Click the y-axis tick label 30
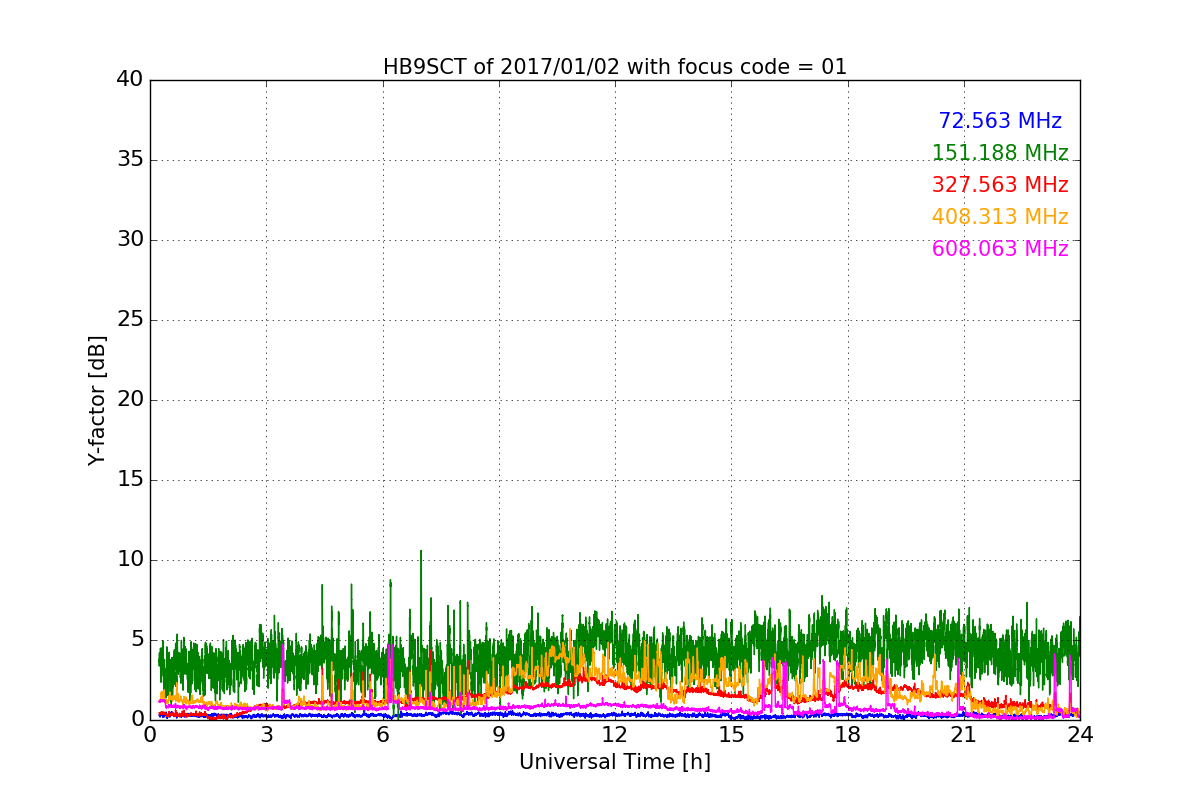Screen dimensions: 1200x800 click(130, 240)
